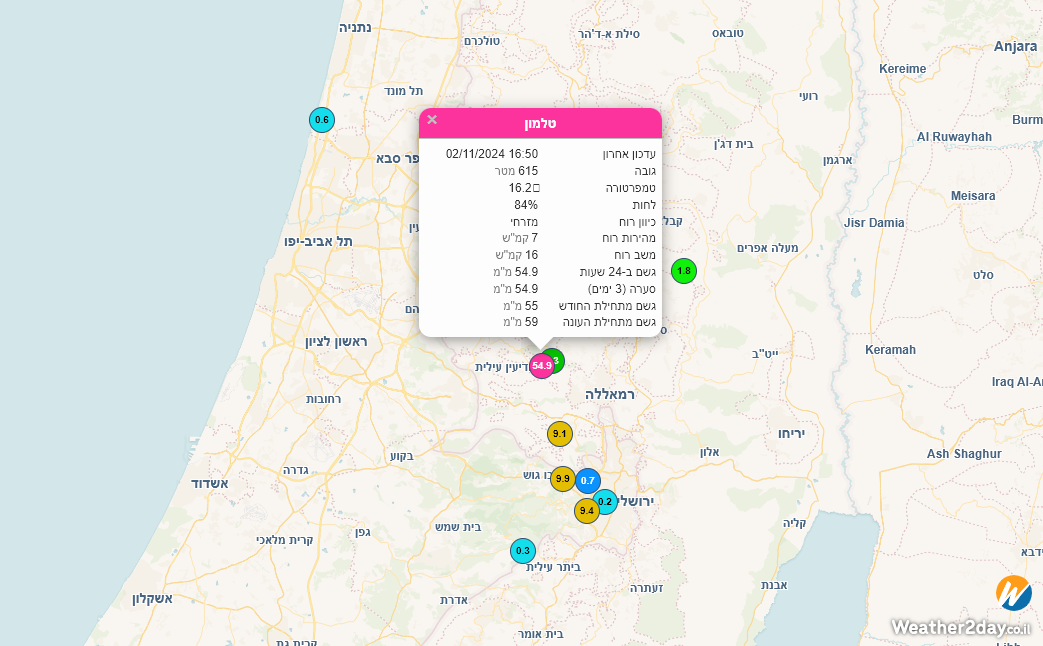This screenshot has height=646, width=1043.
Task: Select the yellow 9.9 rain marker
Action: 562,479
